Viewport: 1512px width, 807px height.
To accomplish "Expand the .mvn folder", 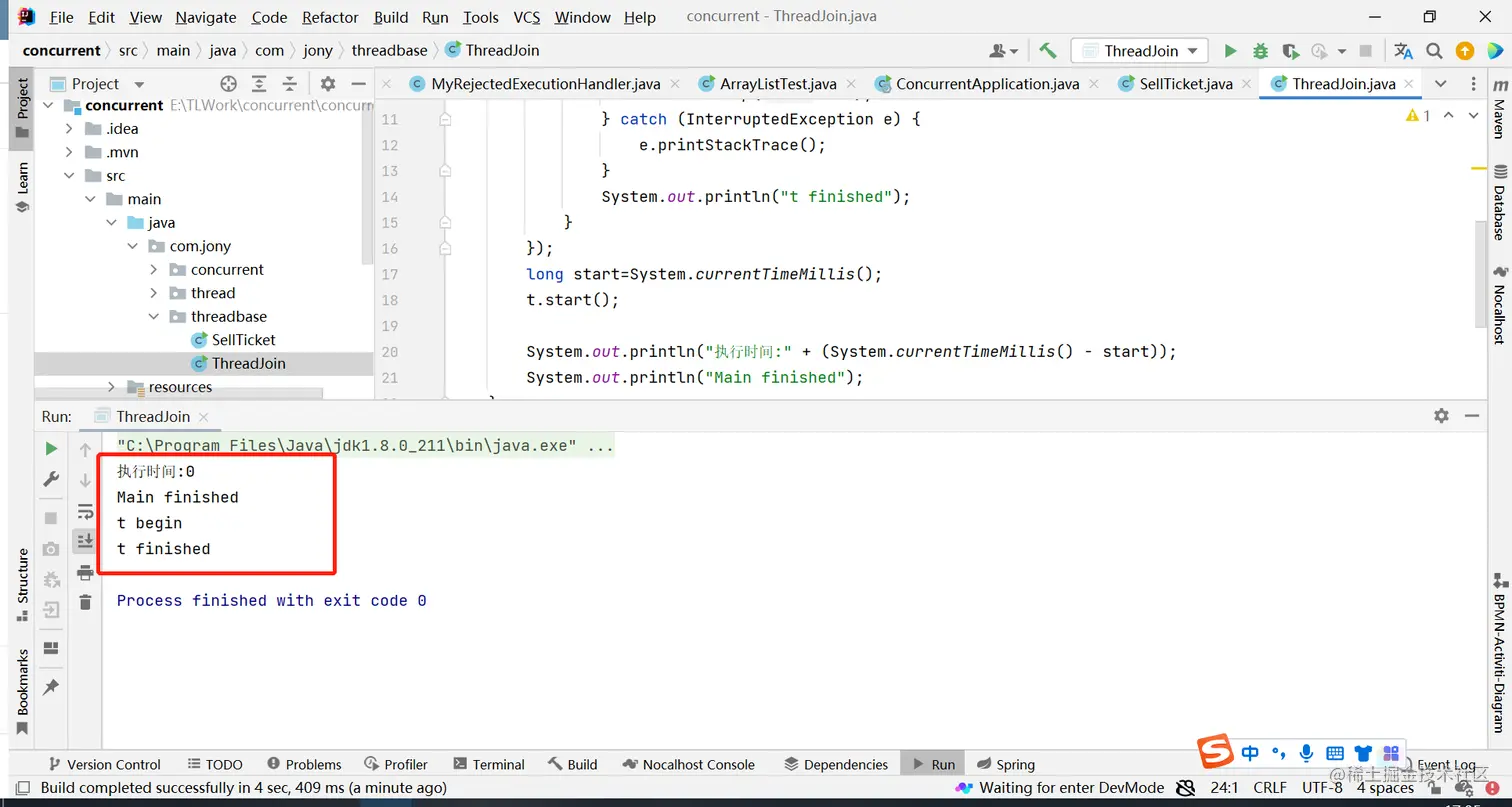I will pos(68,152).
